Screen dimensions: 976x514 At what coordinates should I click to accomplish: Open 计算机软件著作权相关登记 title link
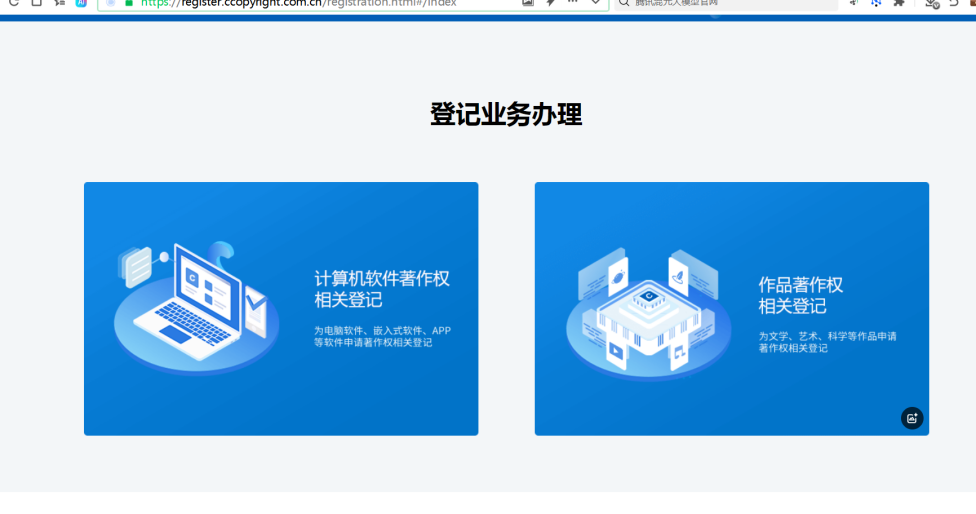(x=382, y=289)
